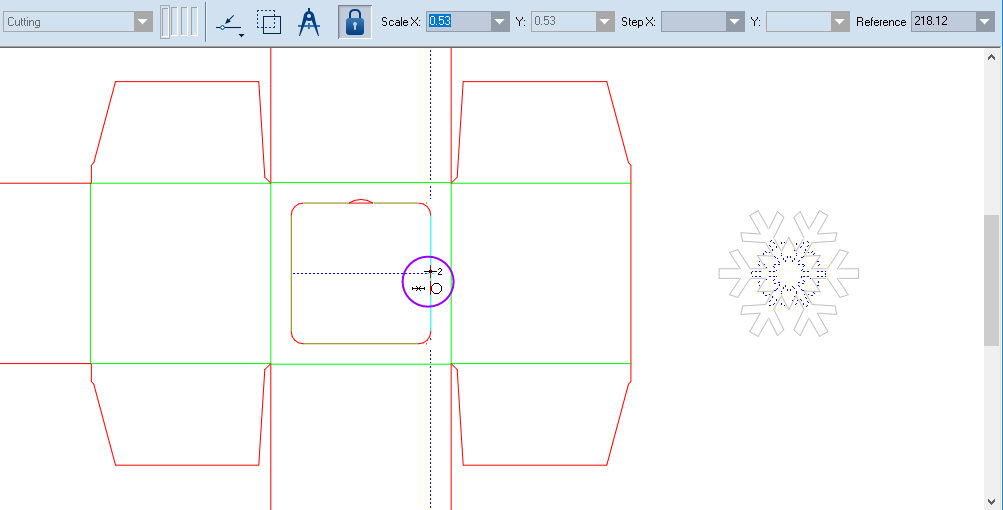Open the Step X dropdown arrow
1003x510 pixels.
735,22
